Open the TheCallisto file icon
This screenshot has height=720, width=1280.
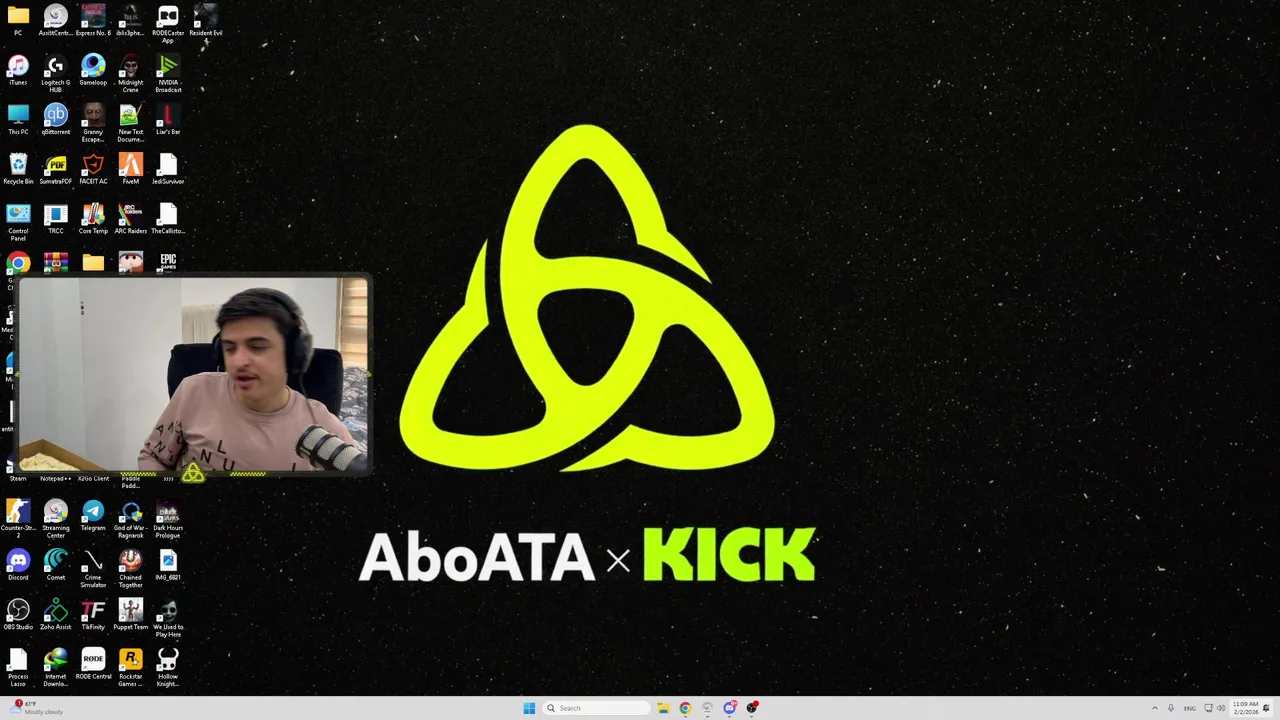pyautogui.click(x=168, y=218)
